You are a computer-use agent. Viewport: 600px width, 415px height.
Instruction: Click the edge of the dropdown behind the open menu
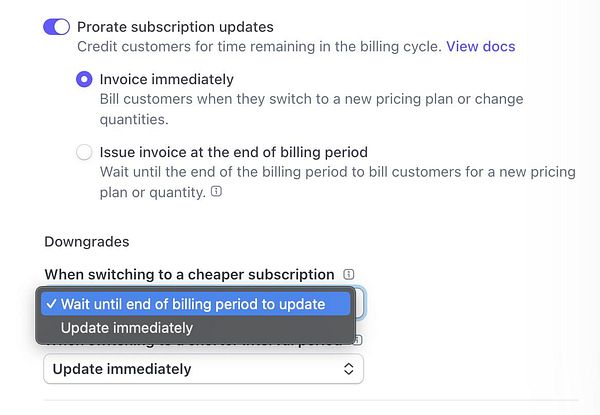360,303
